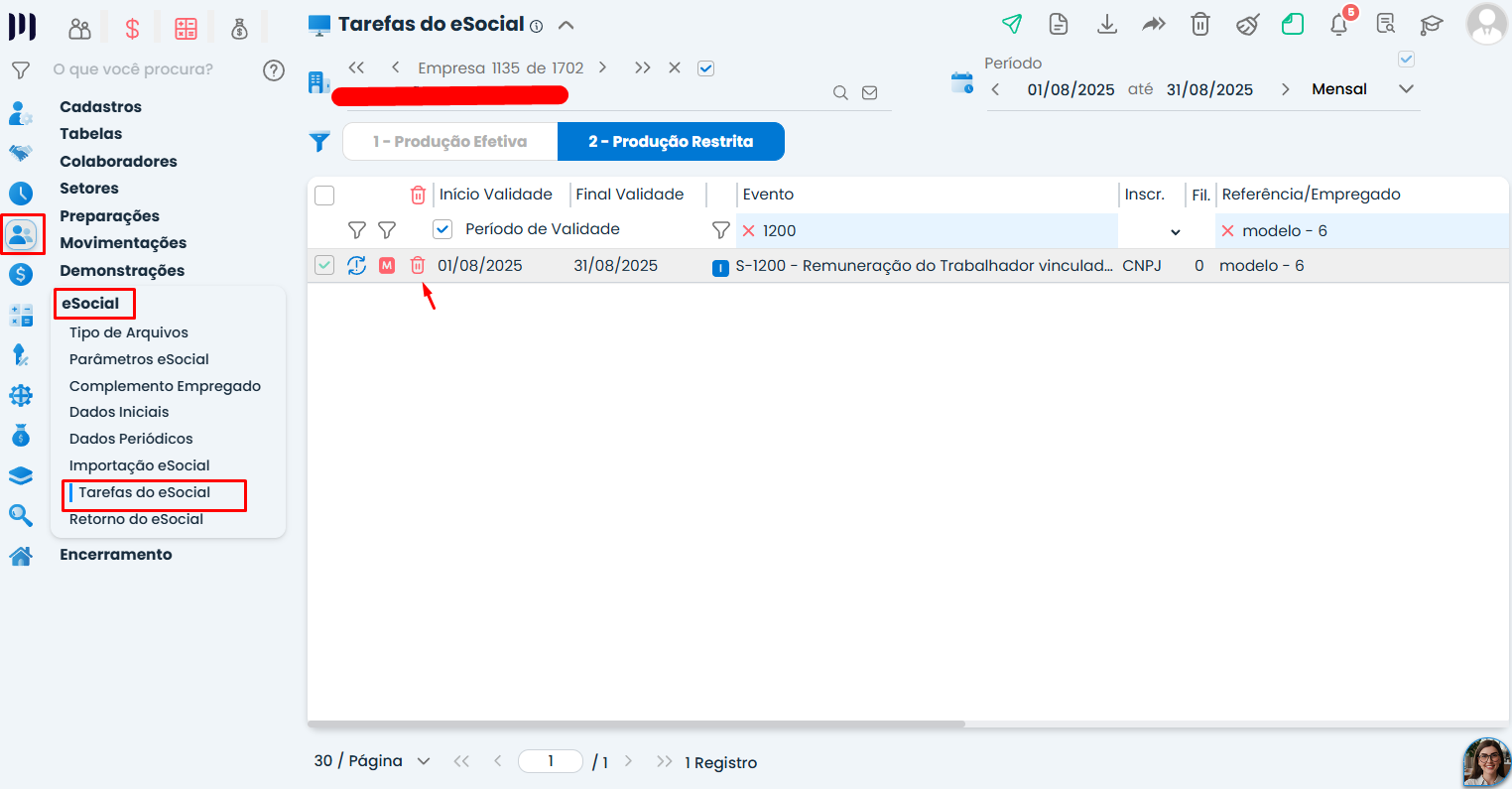Go to next period with right arrow
The image size is (1512, 789).
pyautogui.click(x=1286, y=89)
